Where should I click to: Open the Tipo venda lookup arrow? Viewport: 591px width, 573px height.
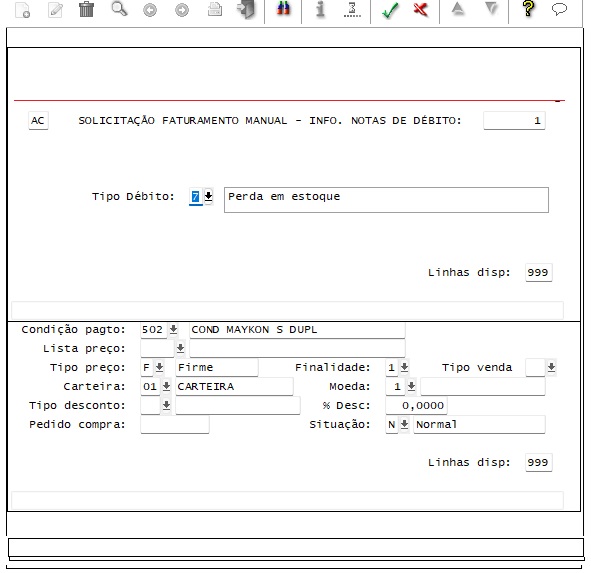point(551,367)
